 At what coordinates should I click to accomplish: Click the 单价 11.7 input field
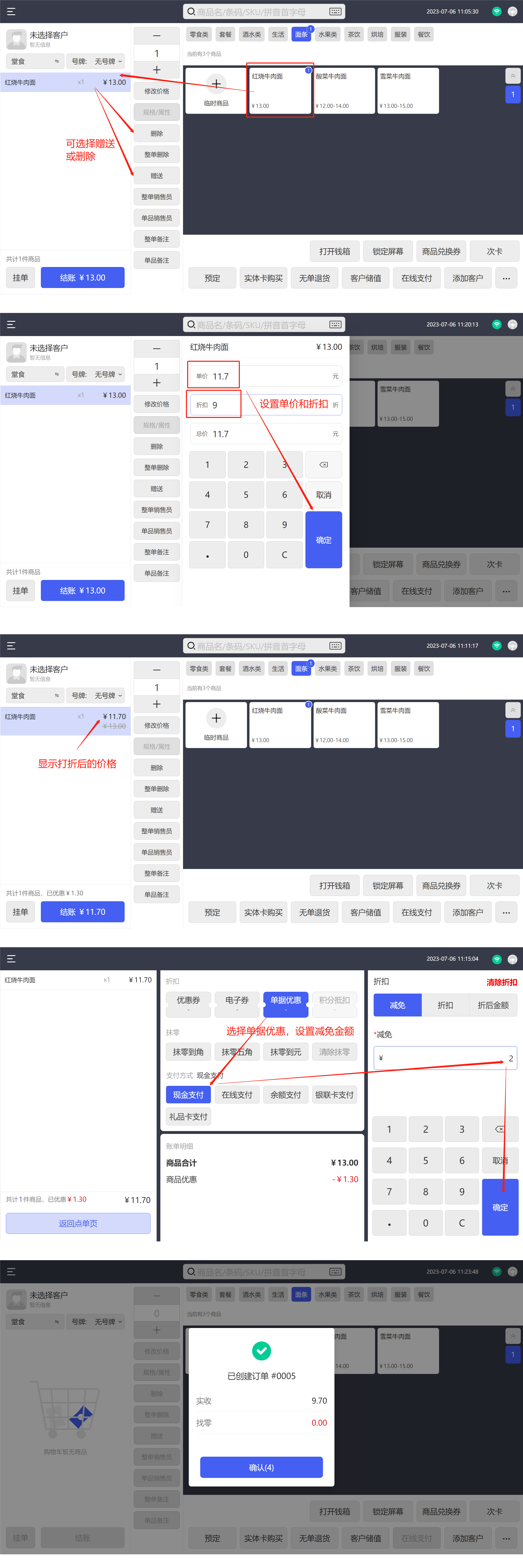pyautogui.click(x=266, y=376)
